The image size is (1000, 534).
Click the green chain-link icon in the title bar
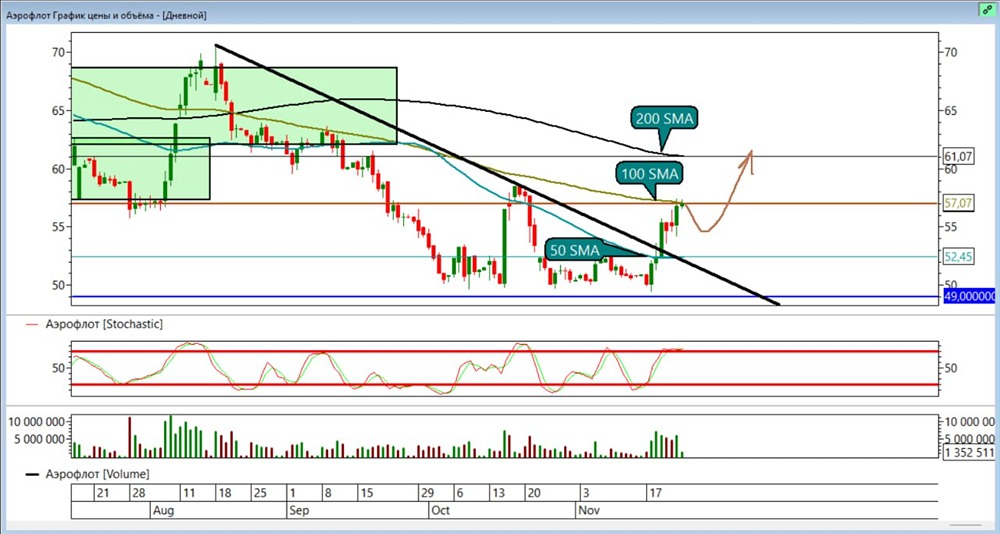click(x=987, y=10)
